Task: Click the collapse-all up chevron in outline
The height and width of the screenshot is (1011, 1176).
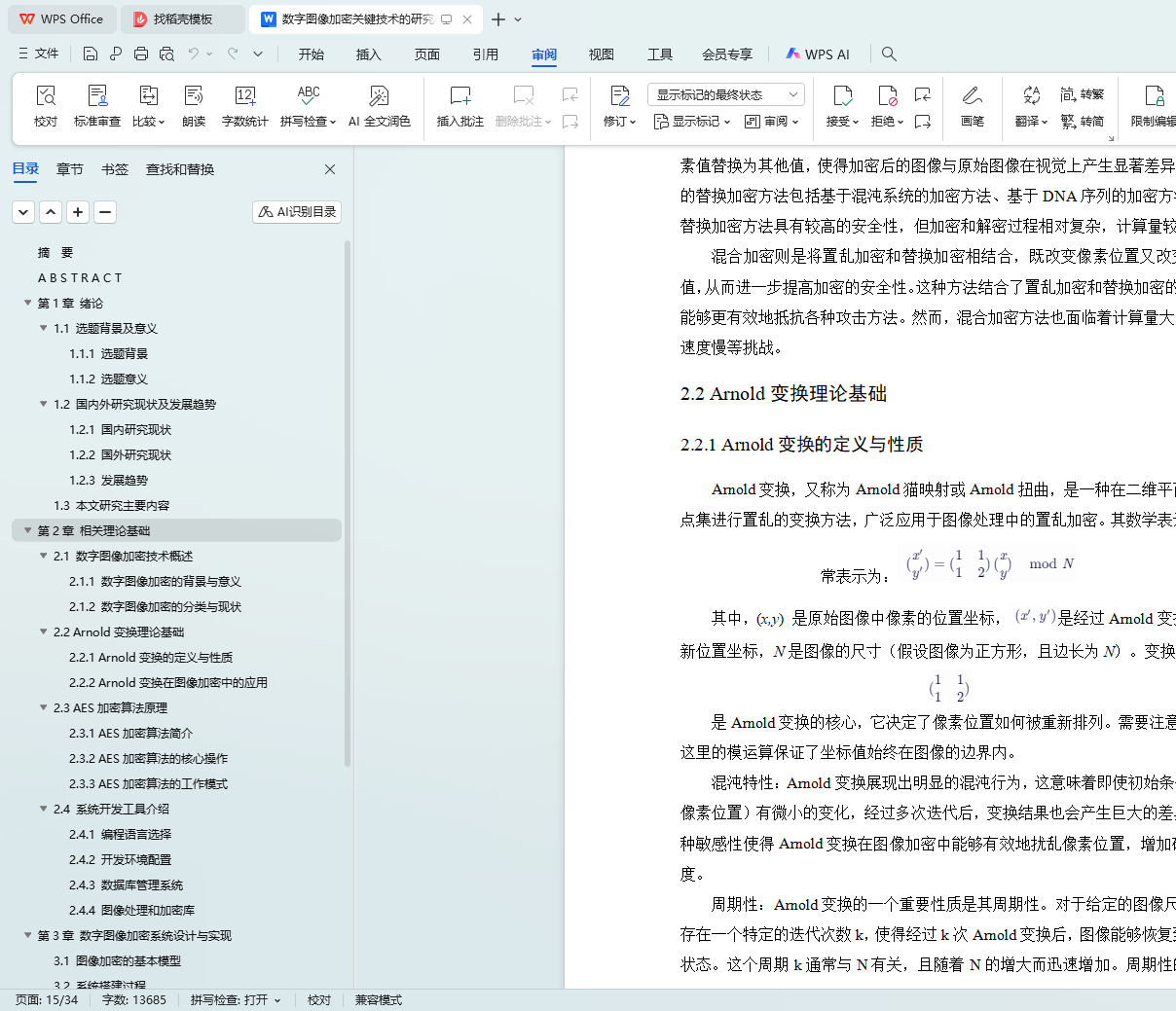Action: pyautogui.click(x=51, y=211)
